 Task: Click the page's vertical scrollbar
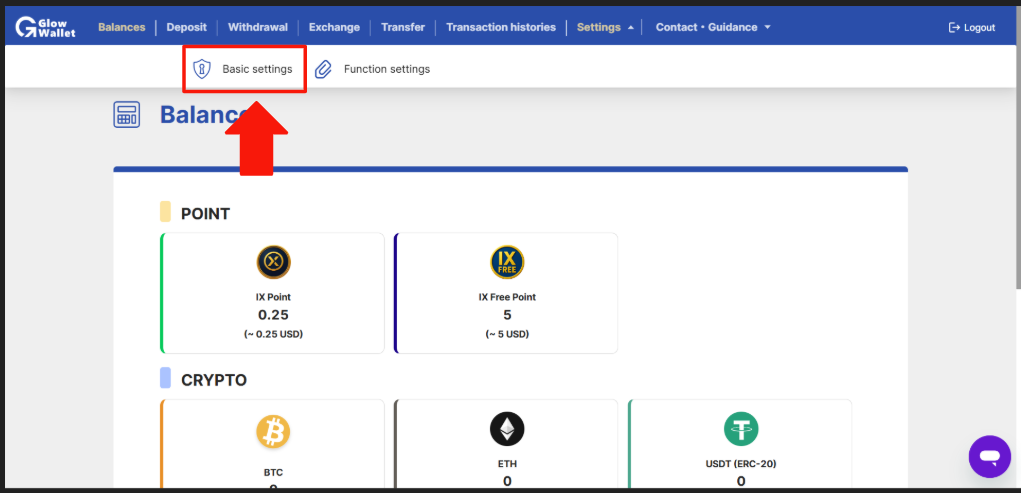(x=1018, y=169)
